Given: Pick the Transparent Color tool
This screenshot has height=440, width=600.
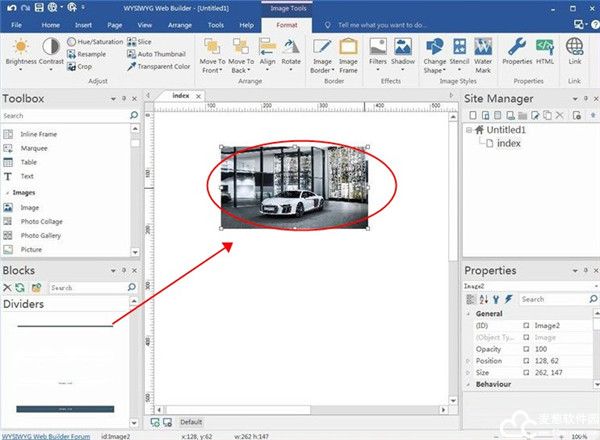Looking at the screenshot, I should tap(158, 67).
